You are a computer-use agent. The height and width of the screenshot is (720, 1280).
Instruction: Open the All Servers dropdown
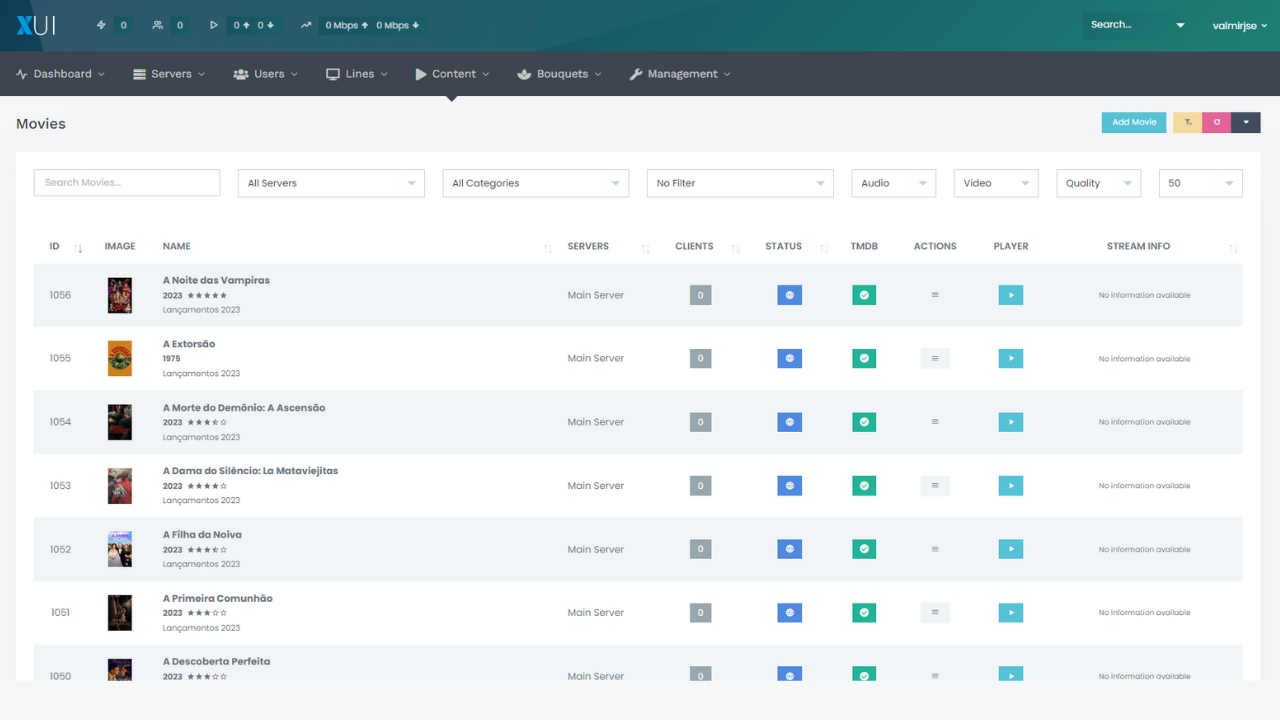click(x=331, y=183)
